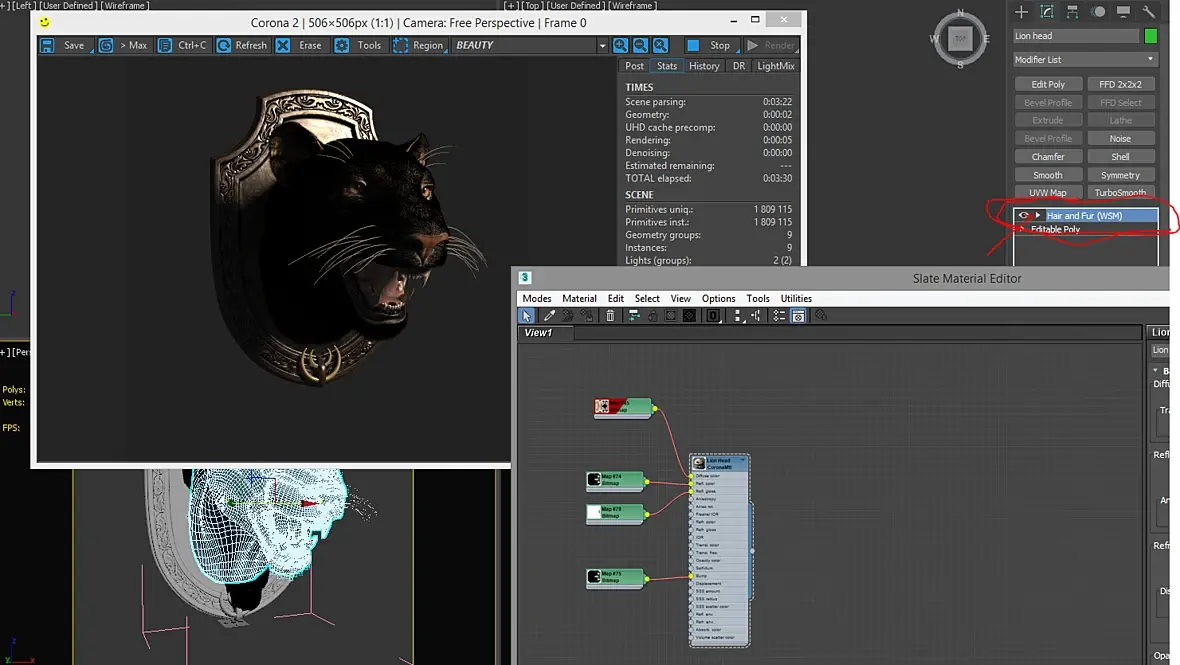Click the Erase icon in Corona toolbar
The height and width of the screenshot is (665, 1180).
point(283,45)
